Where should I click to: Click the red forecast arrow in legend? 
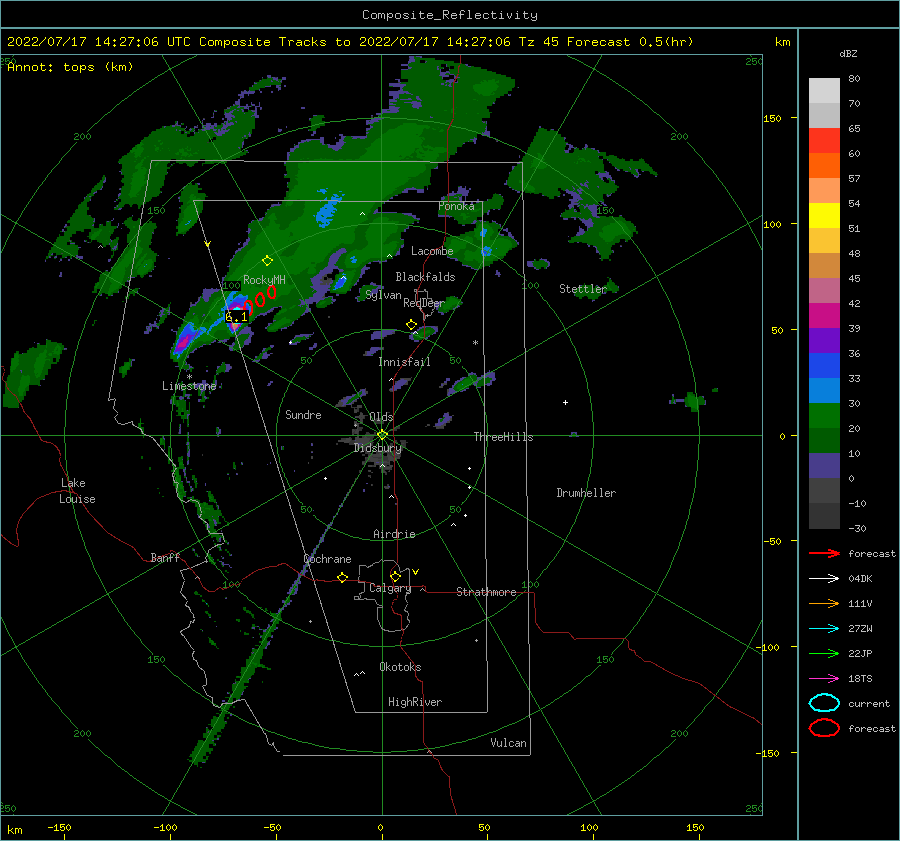[x=824, y=553]
